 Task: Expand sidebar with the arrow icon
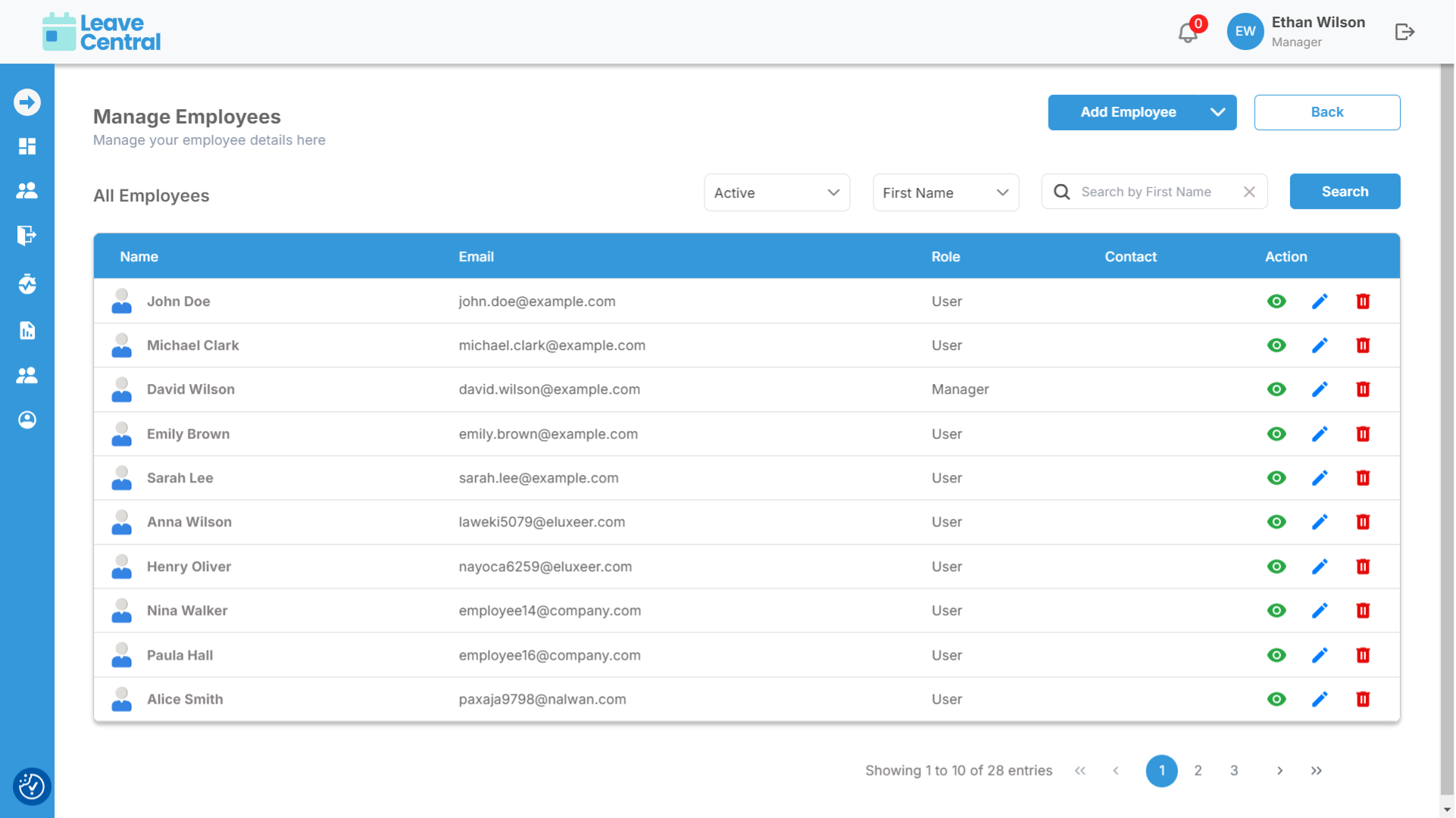(x=27, y=102)
